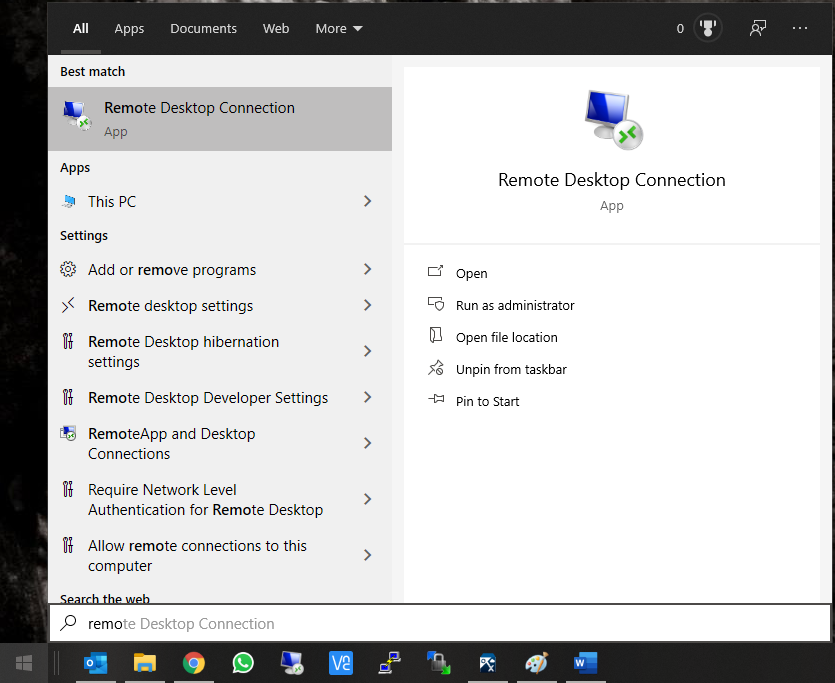Click the gear icon beside Add or remove programs
Image resolution: width=835 pixels, height=683 pixels.
pyautogui.click(x=68, y=269)
